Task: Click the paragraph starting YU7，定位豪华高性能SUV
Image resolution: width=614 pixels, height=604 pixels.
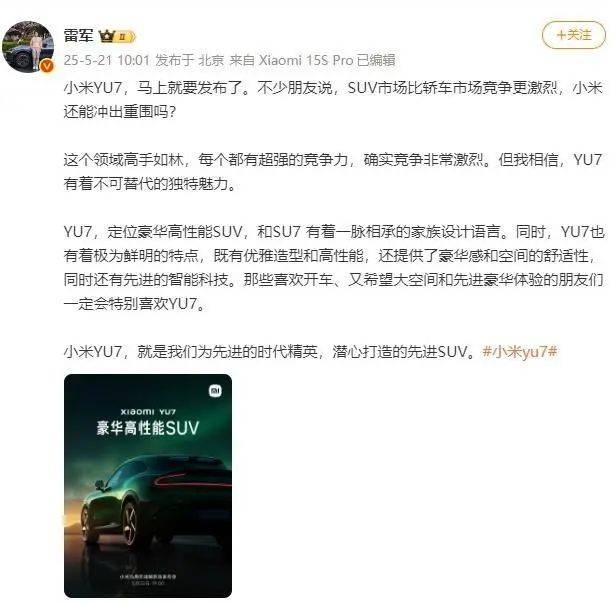Action: click(x=334, y=268)
